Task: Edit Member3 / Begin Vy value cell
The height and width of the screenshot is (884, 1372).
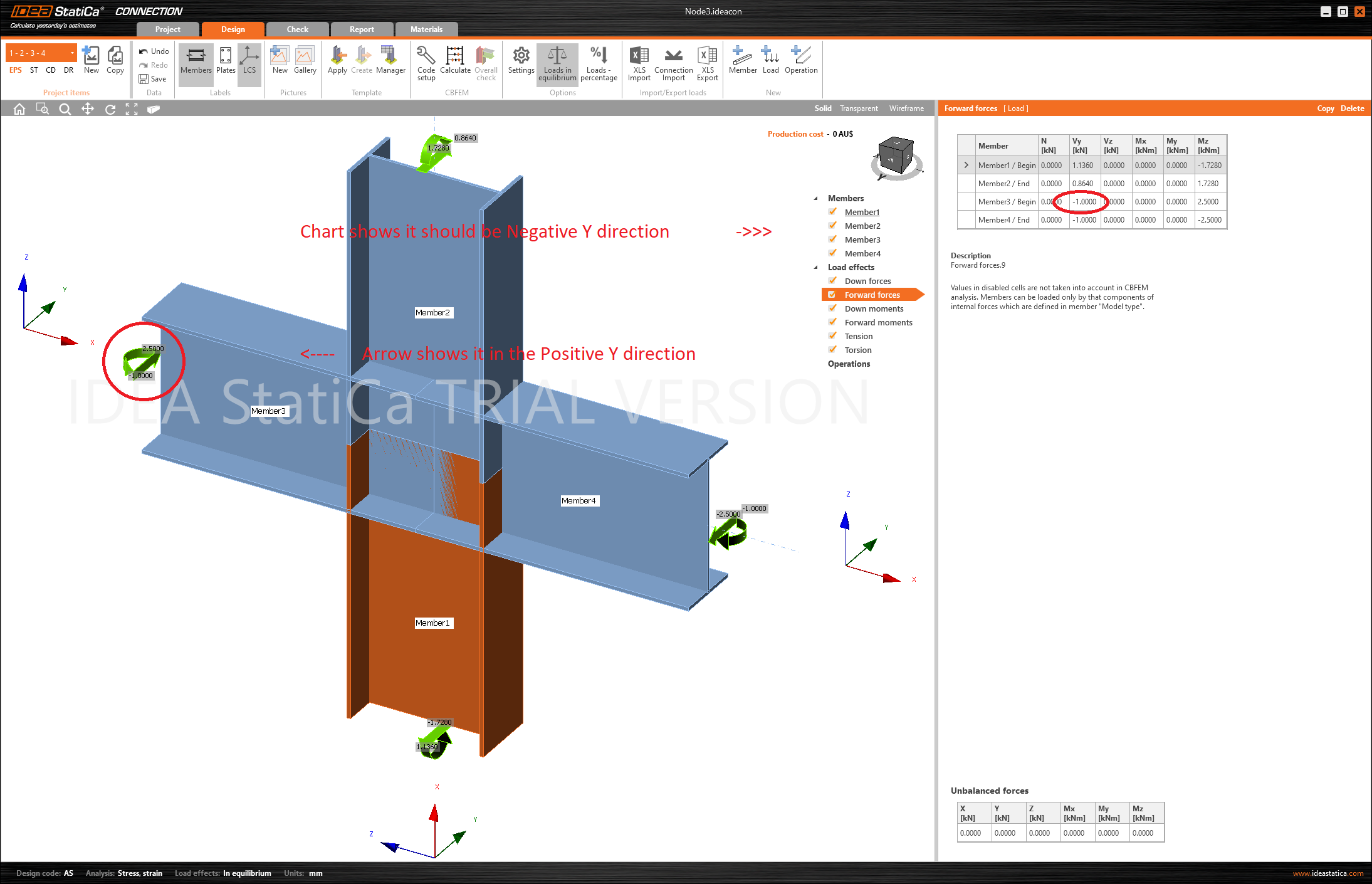Action: [x=1085, y=202]
